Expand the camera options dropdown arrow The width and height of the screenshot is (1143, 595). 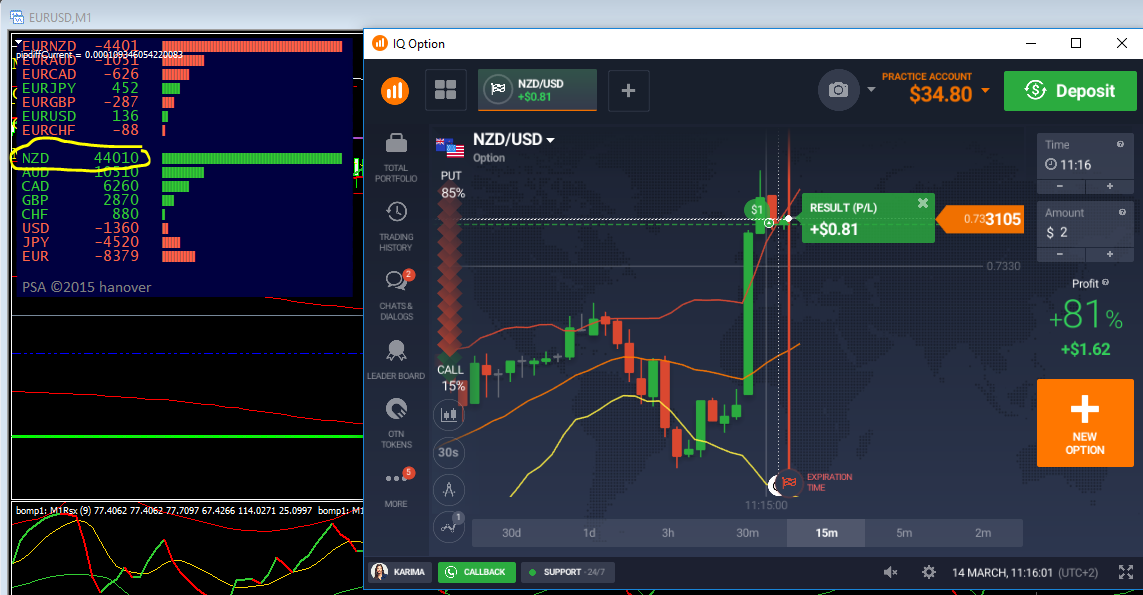pyautogui.click(x=871, y=90)
